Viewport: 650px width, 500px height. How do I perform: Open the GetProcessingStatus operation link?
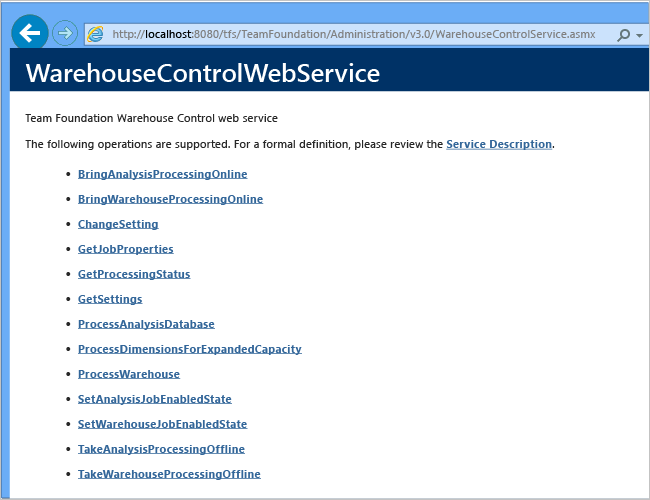point(134,274)
